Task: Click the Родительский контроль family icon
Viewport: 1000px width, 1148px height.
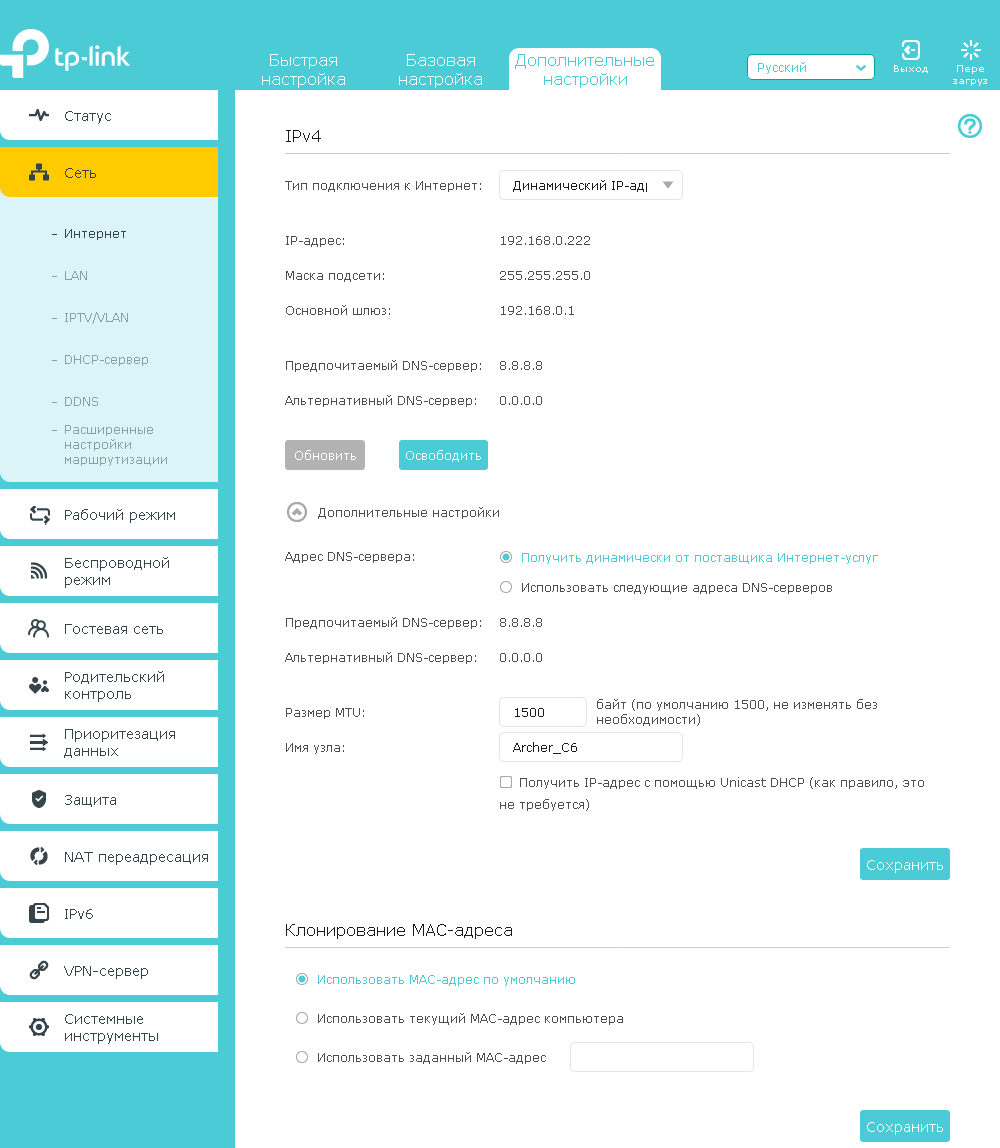Action: (39, 685)
